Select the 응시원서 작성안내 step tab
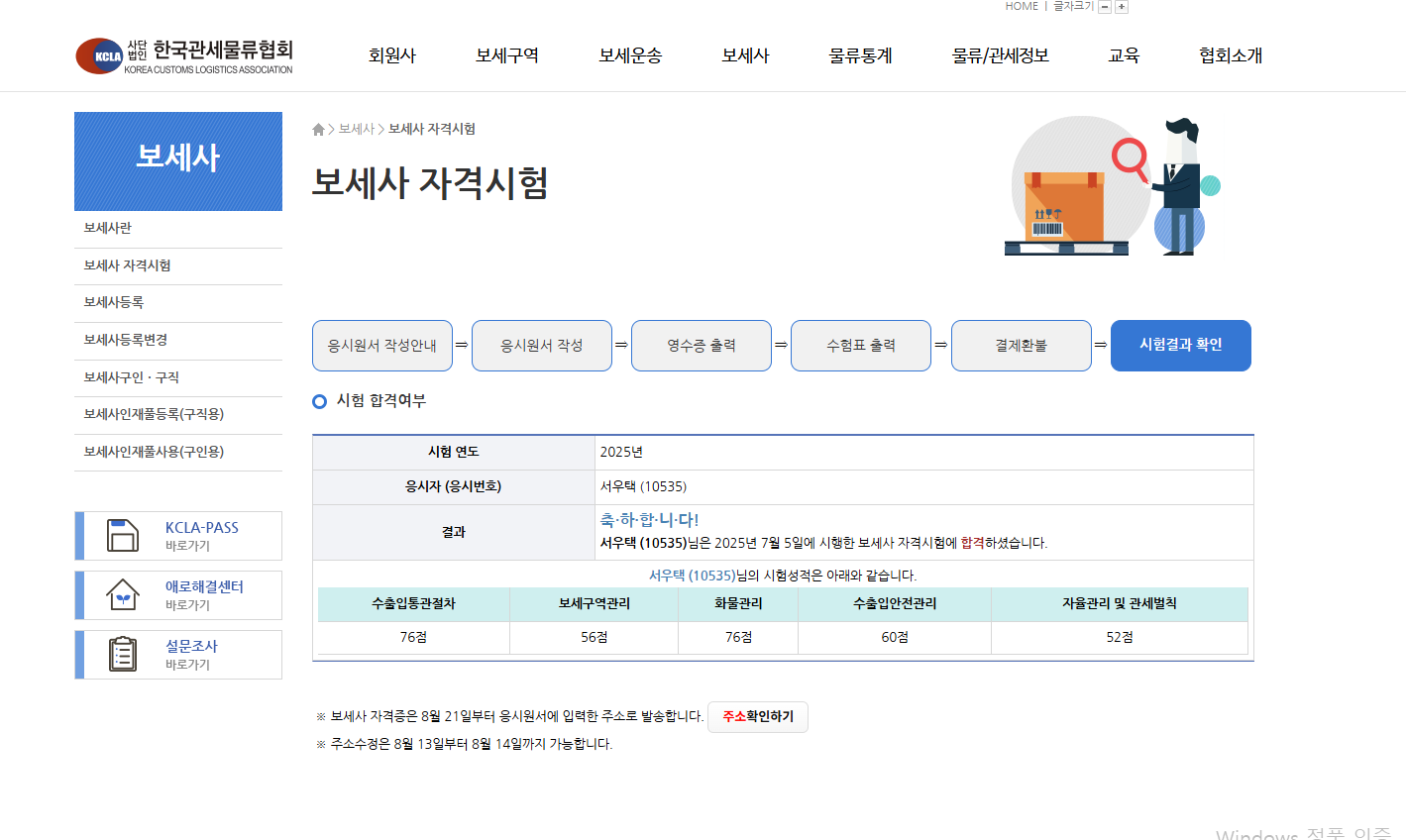The height and width of the screenshot is (840, 1406). [382, 346]
